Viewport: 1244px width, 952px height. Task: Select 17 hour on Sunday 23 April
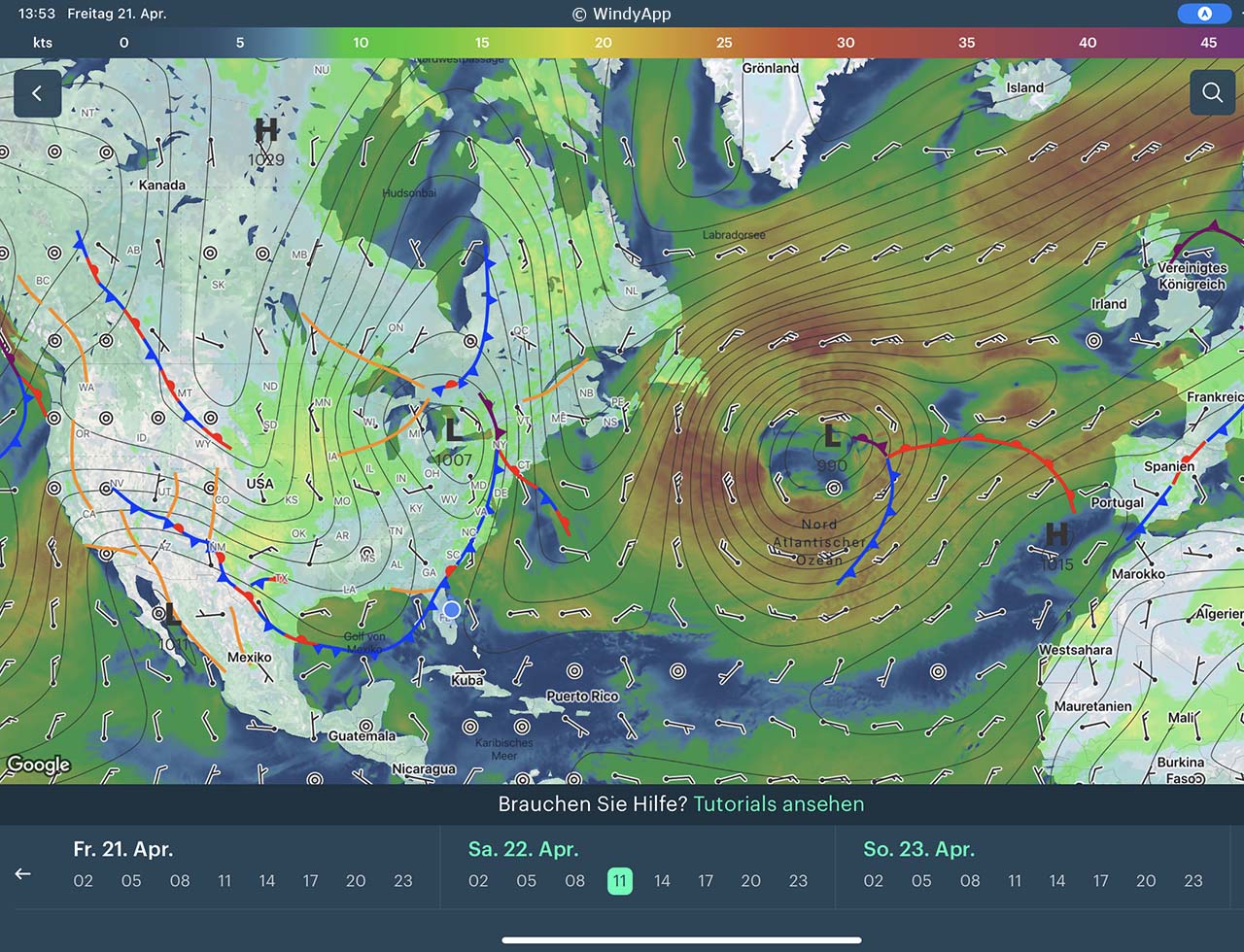pyautogui.click(x=1100, y=881)
